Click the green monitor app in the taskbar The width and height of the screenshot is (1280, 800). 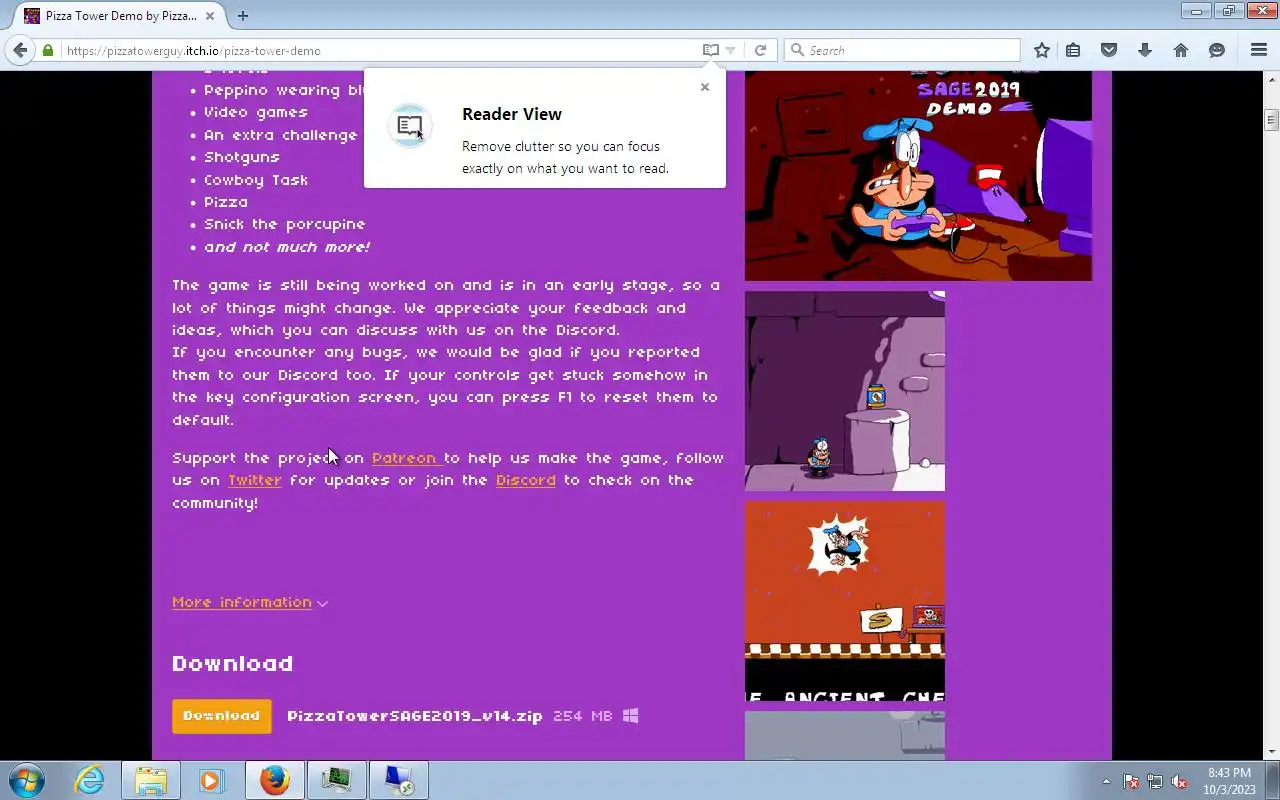pyautogui.click(x=336, y=780)
